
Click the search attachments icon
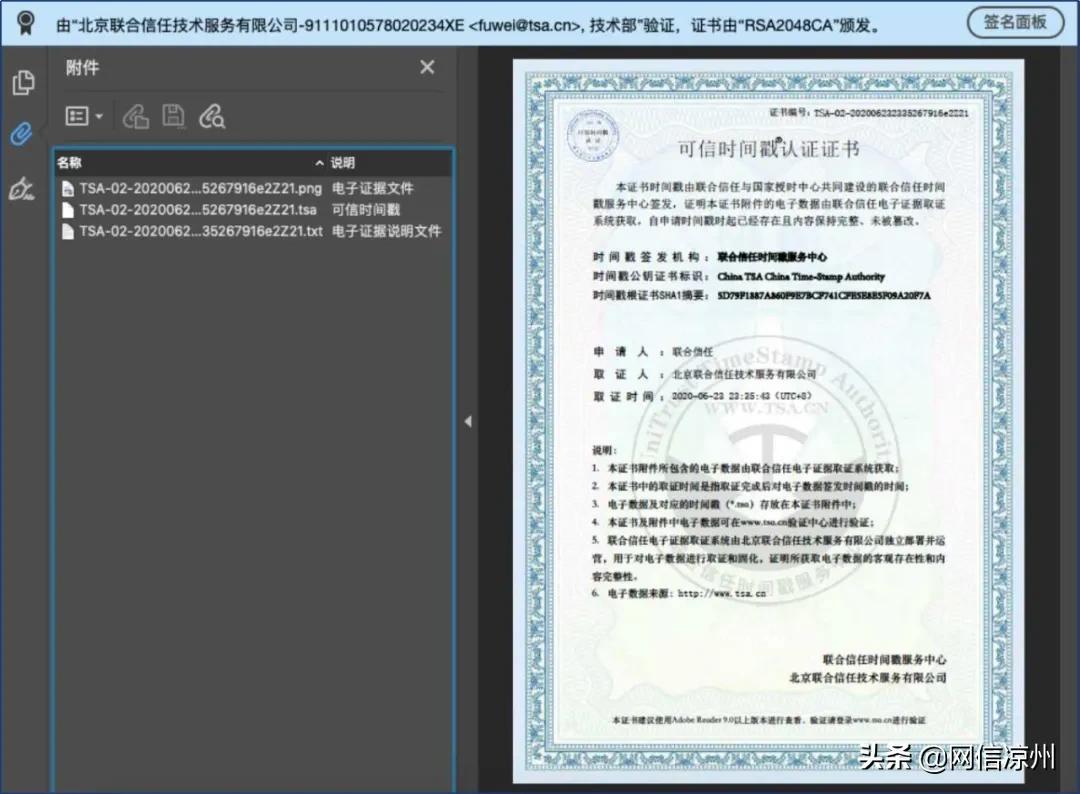[x=212, y=117]
